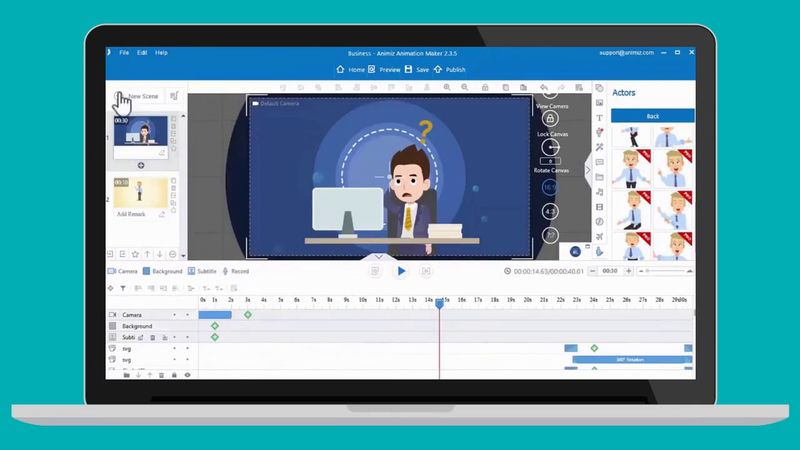Click the Subtitle button above the timeline
The height and width of the screenshot is (450, 800).
[x=202, y=271]
